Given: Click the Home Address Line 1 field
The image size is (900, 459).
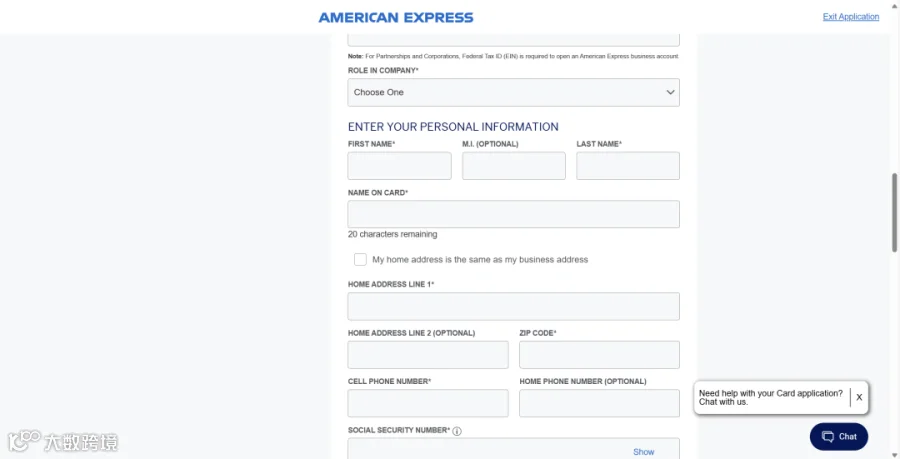Looking at the screenshot, I should tap(513, 306).
